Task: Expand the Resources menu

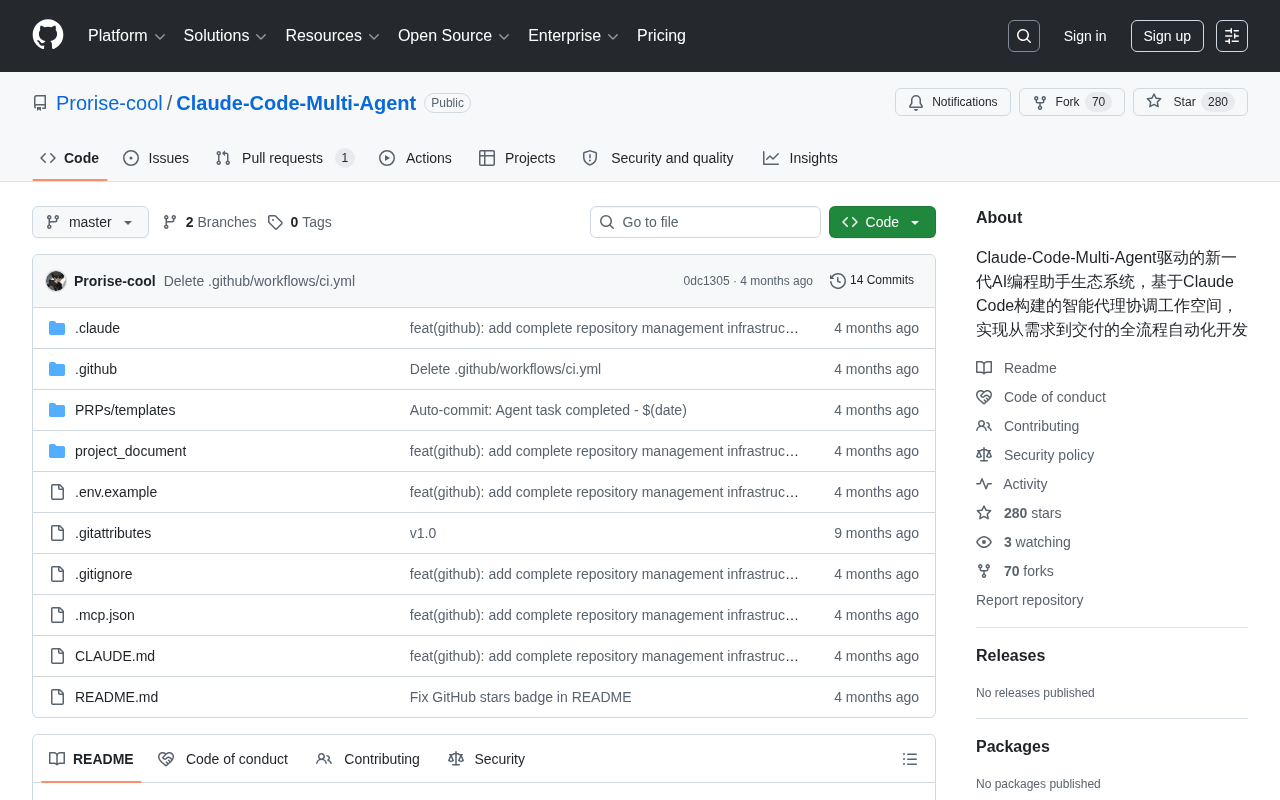Action: tap(333, 36)
